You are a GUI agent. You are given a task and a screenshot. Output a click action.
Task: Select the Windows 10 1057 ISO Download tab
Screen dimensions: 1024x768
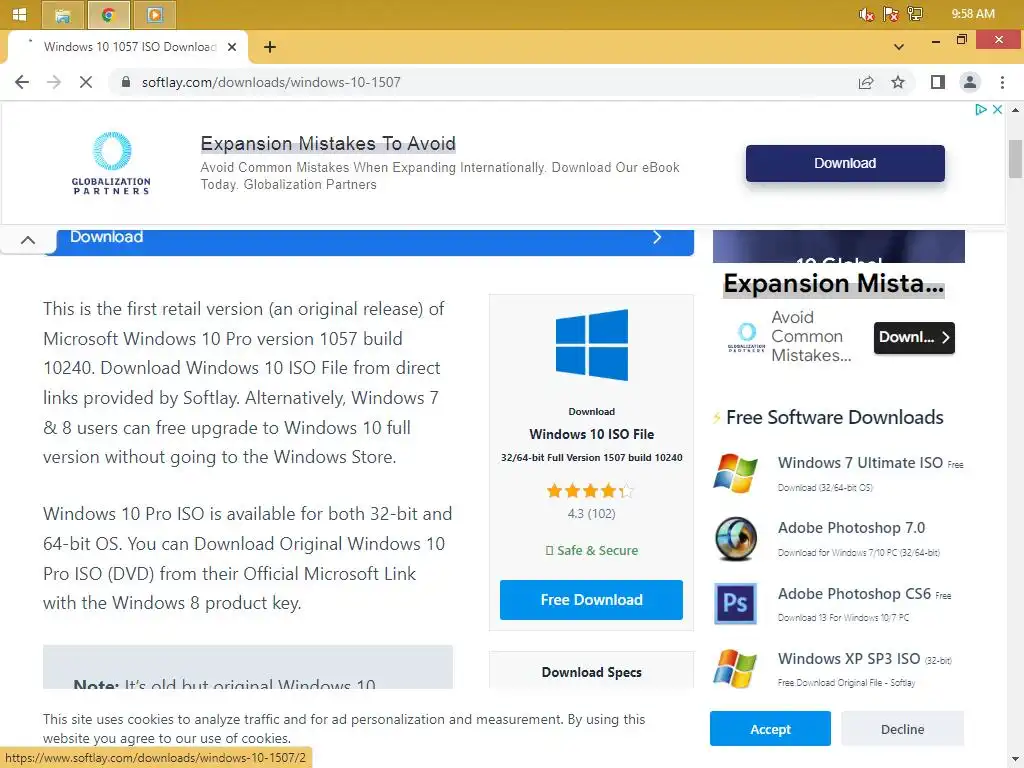[x=128, y=47]
